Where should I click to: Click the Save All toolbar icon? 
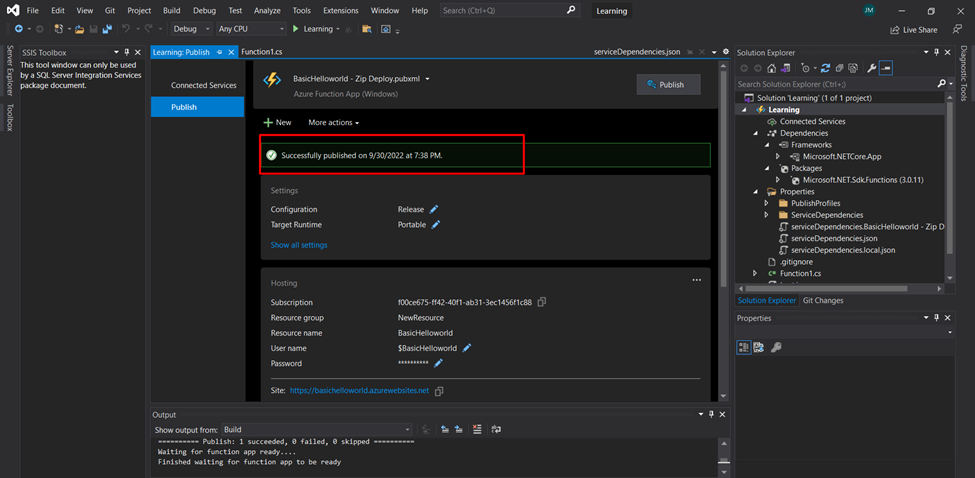(x=108, y=29)
